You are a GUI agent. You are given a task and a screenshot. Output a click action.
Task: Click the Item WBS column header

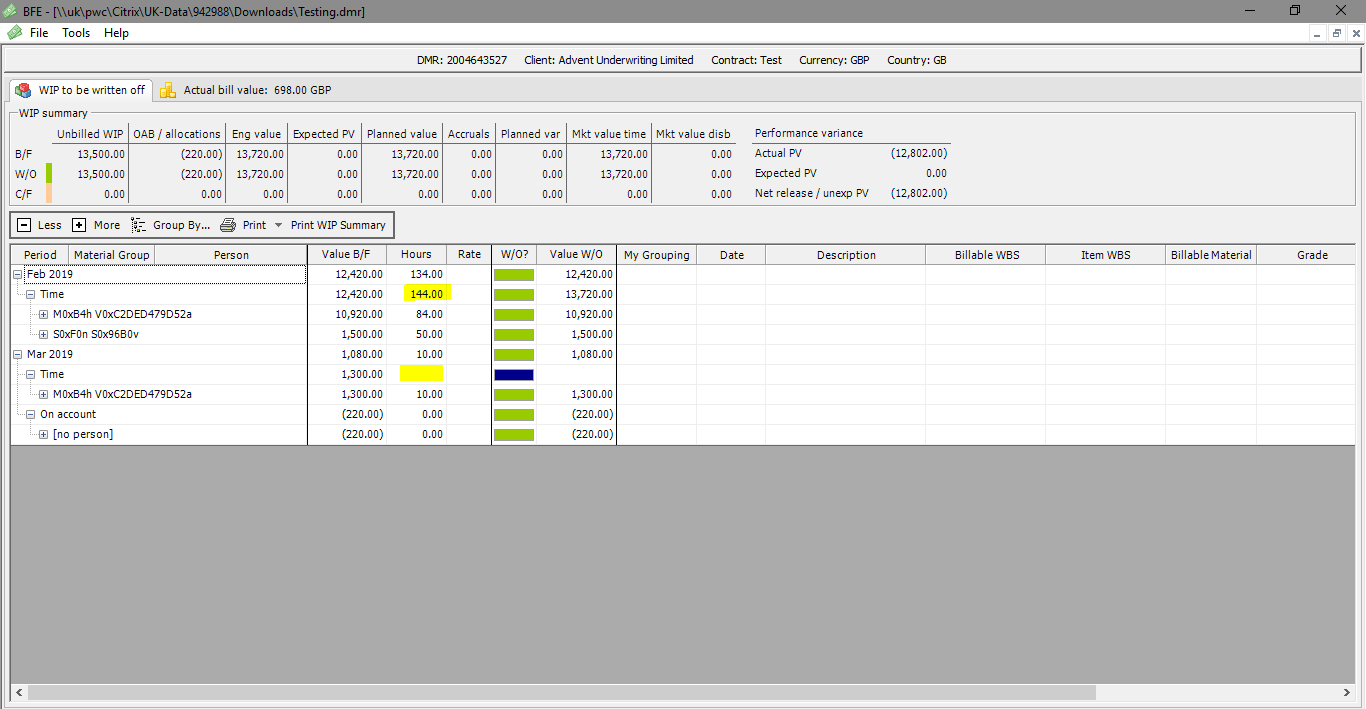click(1106, 255)
